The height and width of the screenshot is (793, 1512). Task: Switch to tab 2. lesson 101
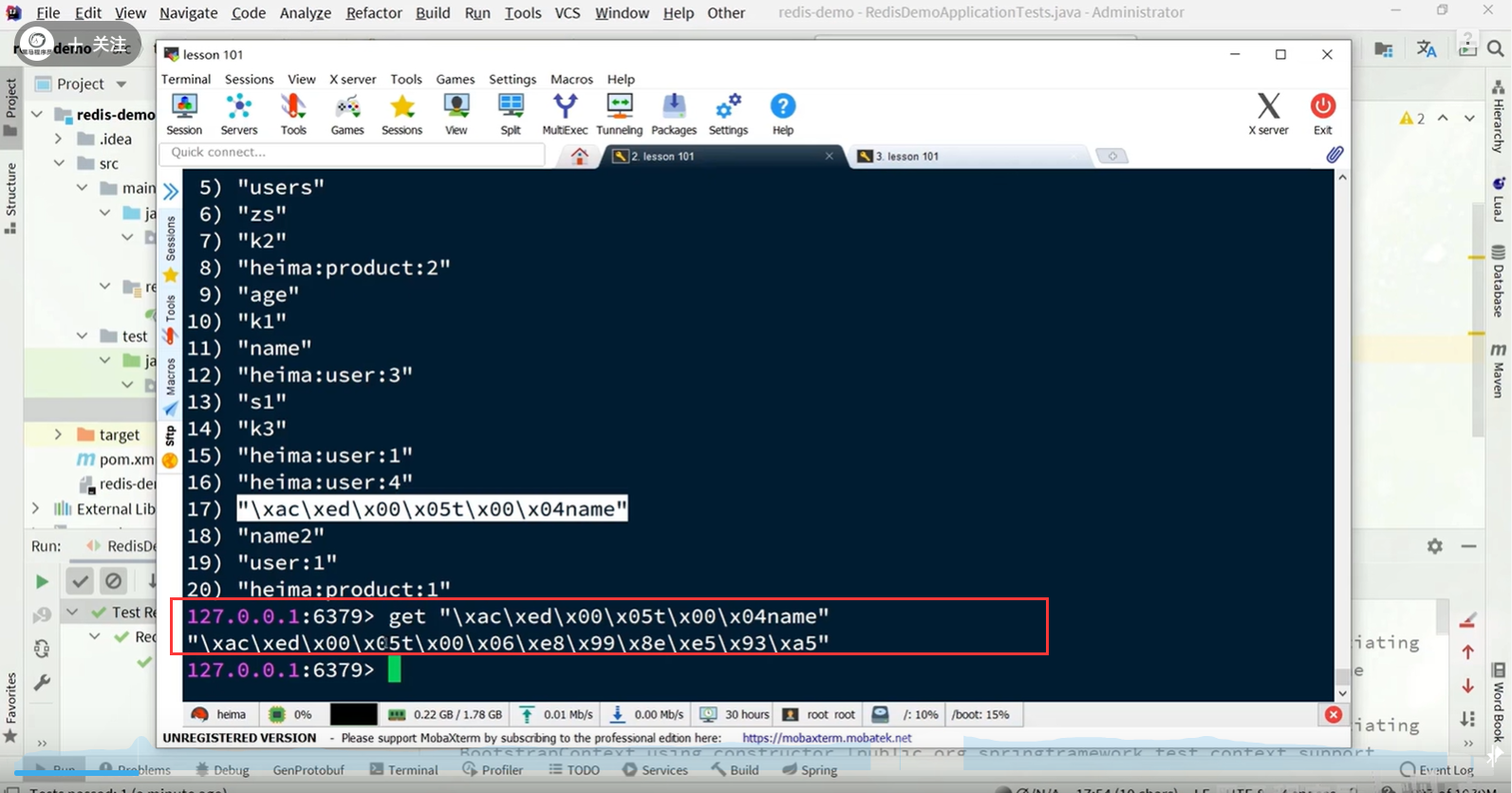(662, 156)
